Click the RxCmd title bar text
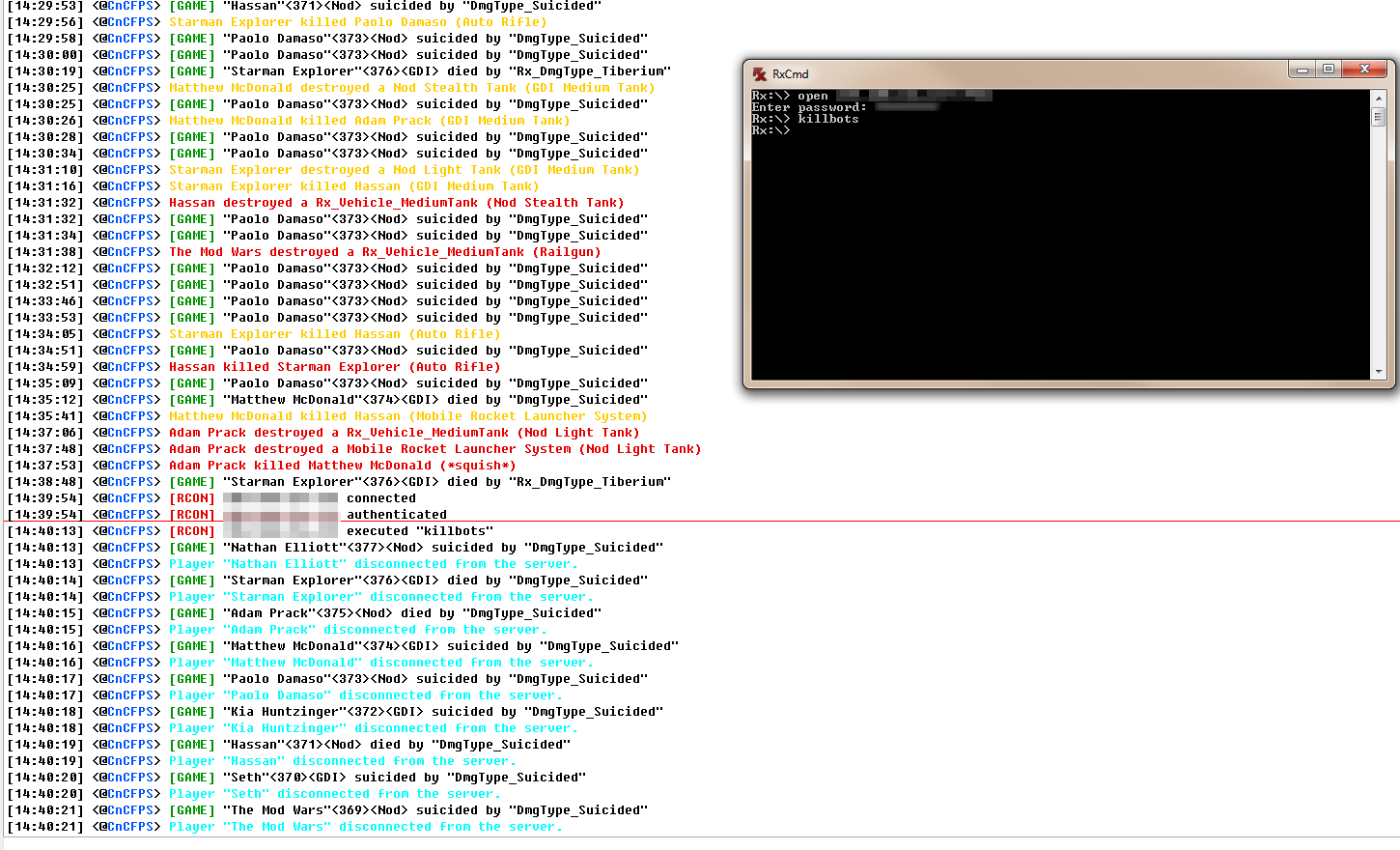This screenshot has height=850, width=1400. [791, 74]
